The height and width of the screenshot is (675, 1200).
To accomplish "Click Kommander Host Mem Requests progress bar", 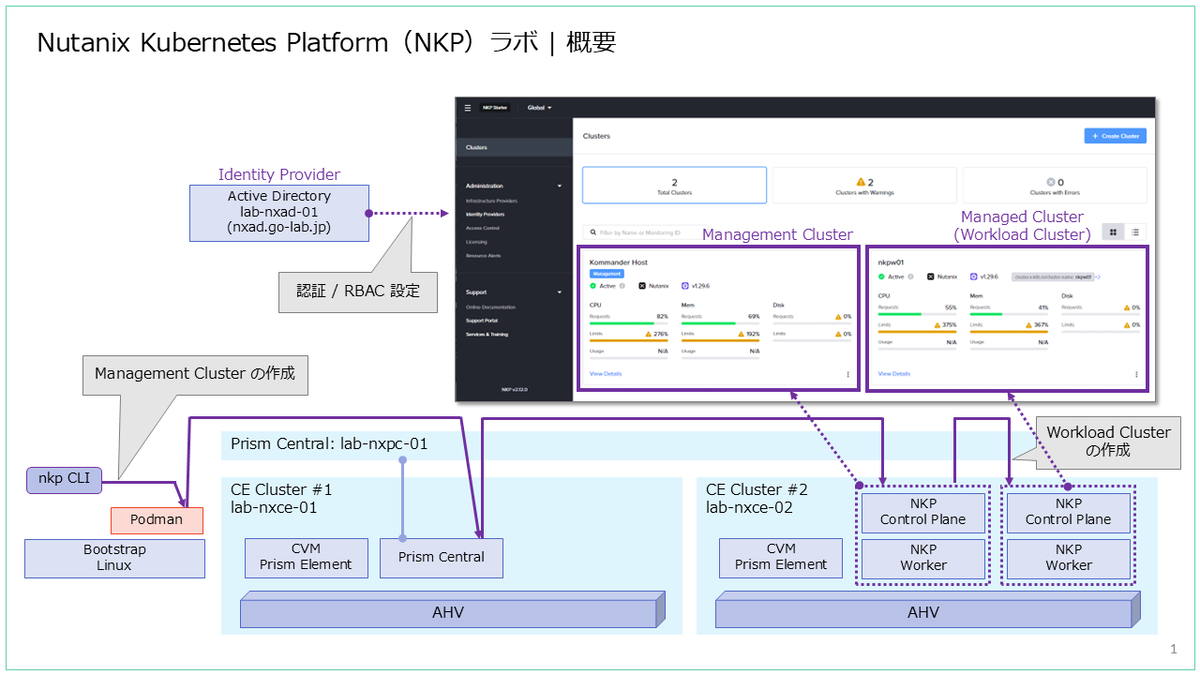I will [720, 323].
